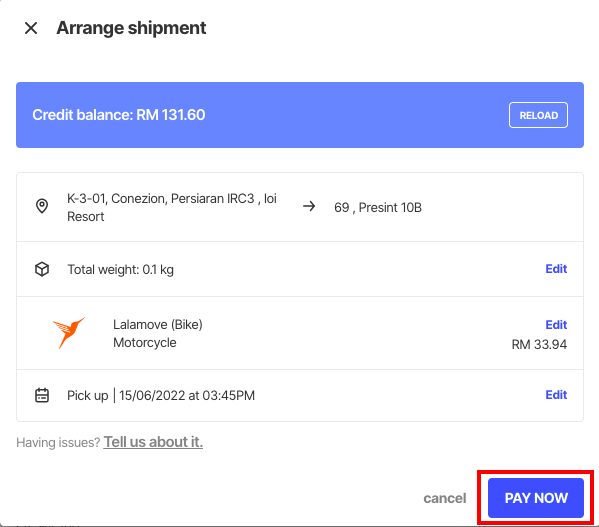Click the RM 33.94 shipping price

pyautogui.click(x=539, y=344)
